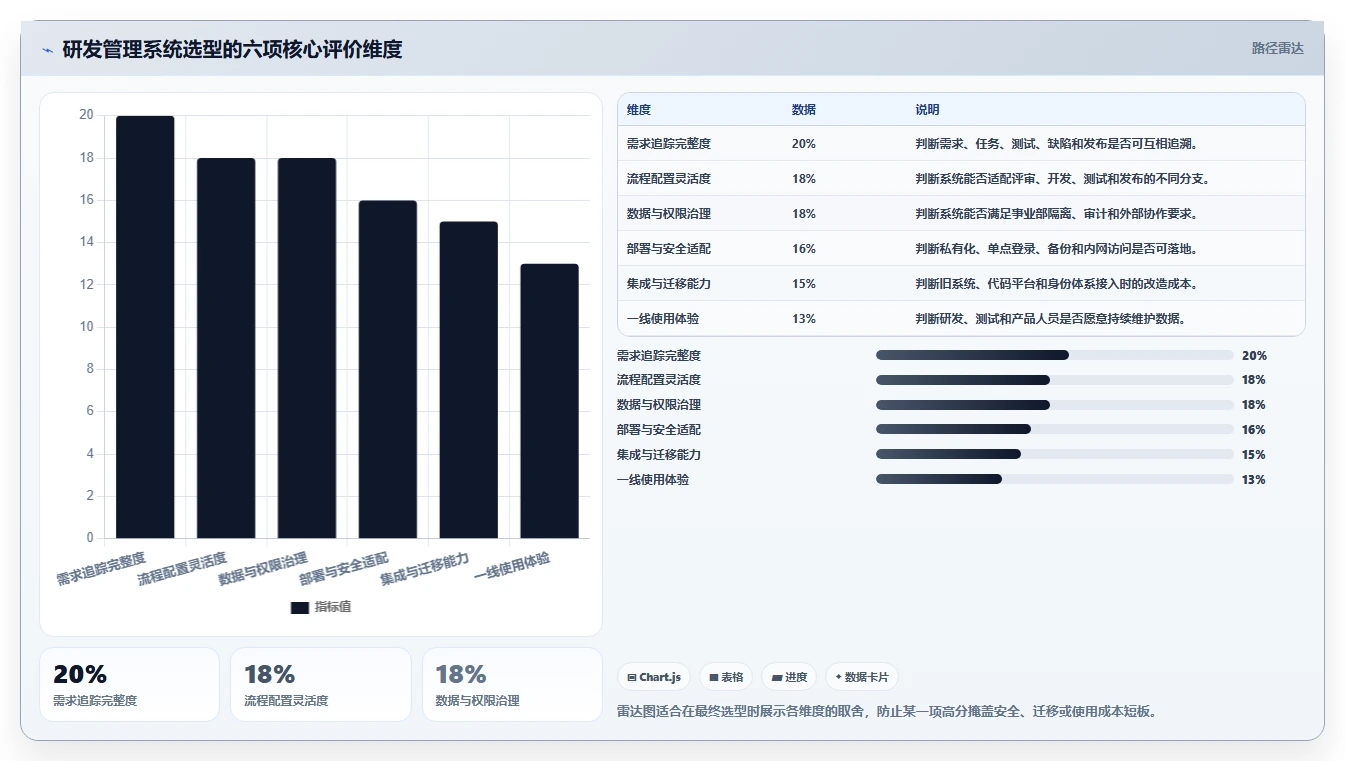Viewport: 1345px width, 761px height.
Task: Click description starting 判断需求、任务、测试
Action: [1057, 143]
